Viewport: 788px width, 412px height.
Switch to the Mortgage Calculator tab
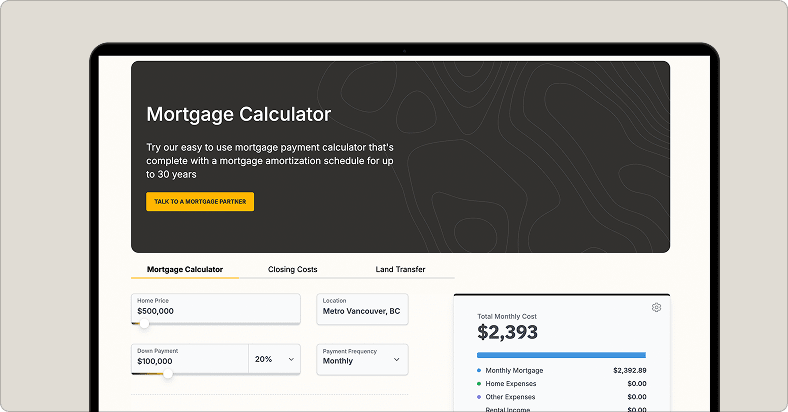pyautogui.click(x=185, y=269)
